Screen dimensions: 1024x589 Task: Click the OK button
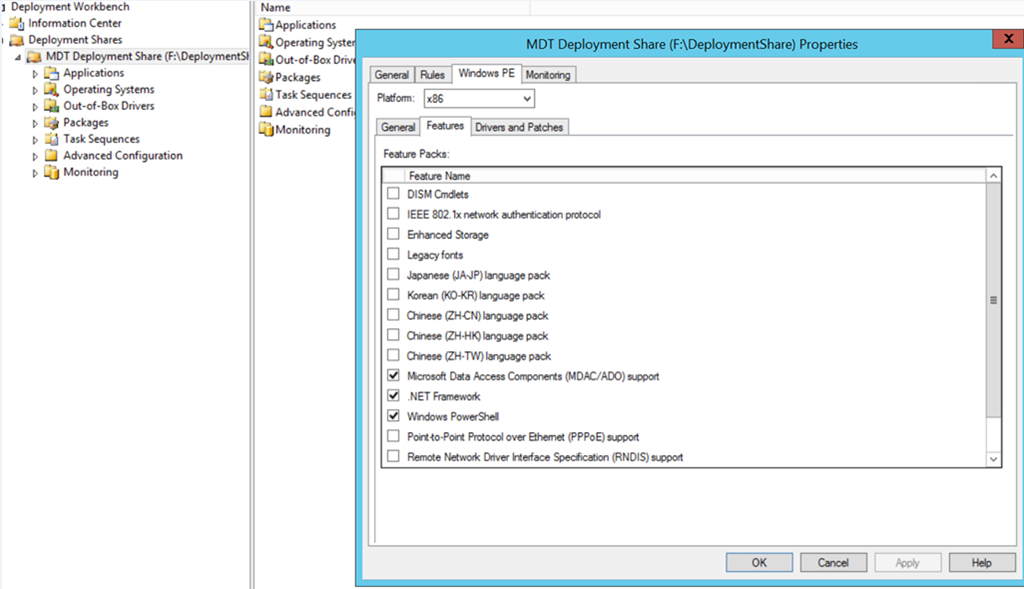pos(759,563)
